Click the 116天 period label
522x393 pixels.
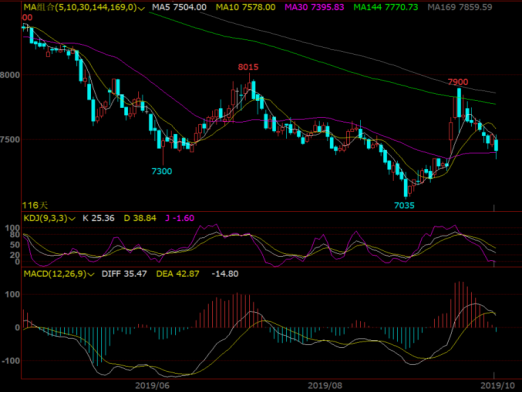(x=35, y=205)
